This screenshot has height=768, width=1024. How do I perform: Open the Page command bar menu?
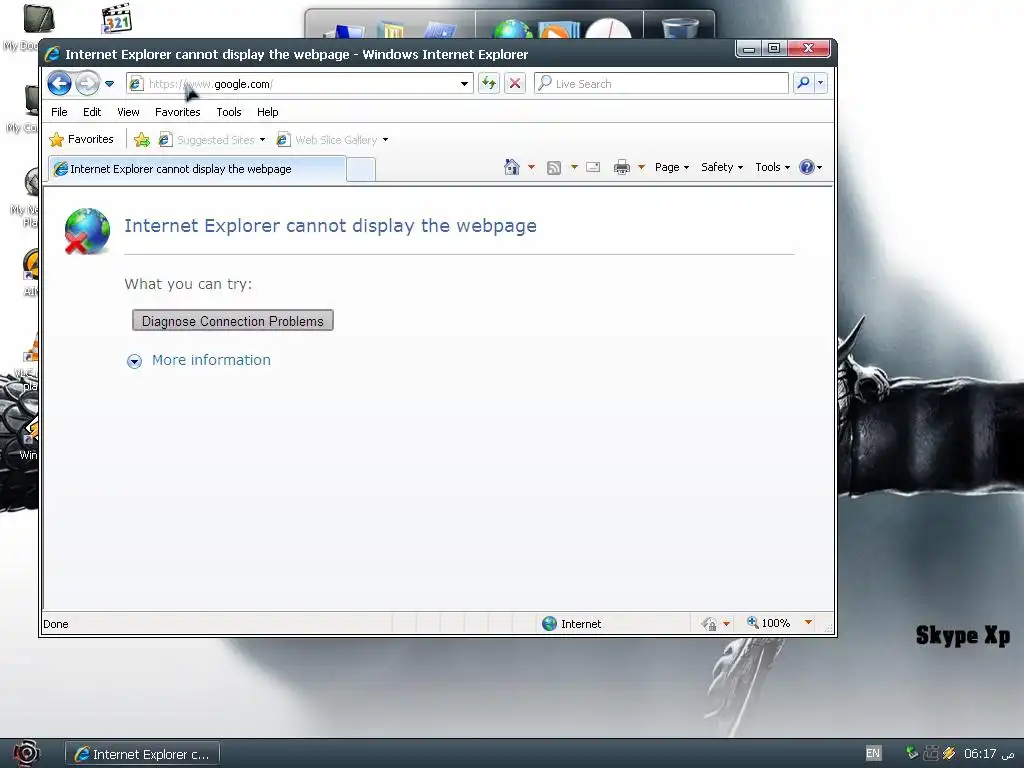coord(672,167)
